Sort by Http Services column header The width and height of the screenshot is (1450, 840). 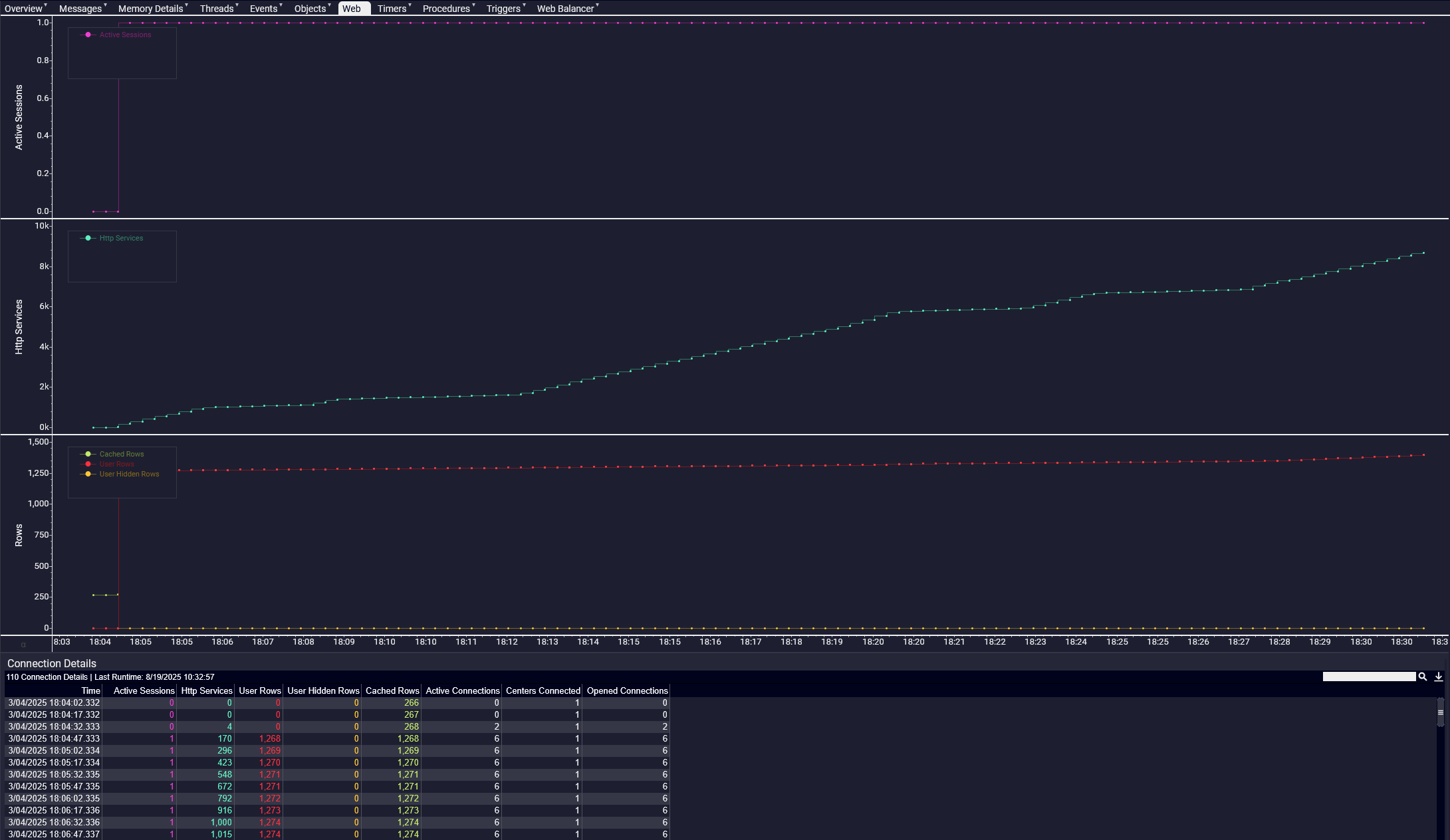pyautogui.click(x=206, y=690)
